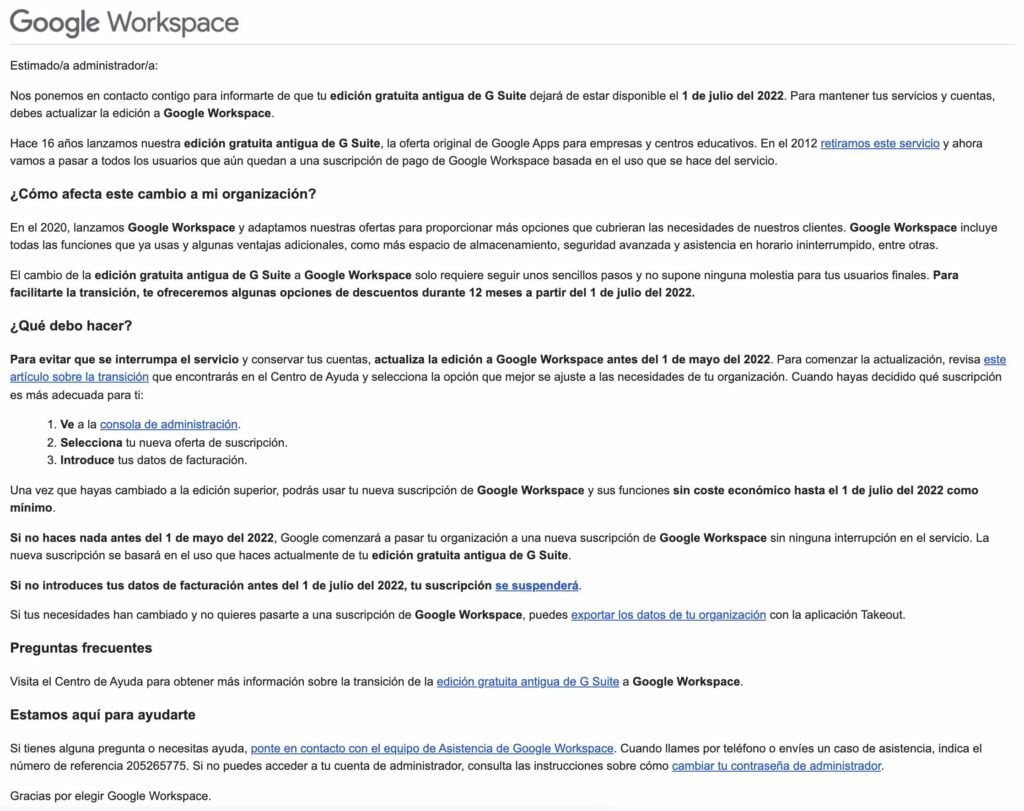Screen dimensions: 1024x811
Task: Click the 'Preguntas frecuentes' heading
Action: [81, 648]
